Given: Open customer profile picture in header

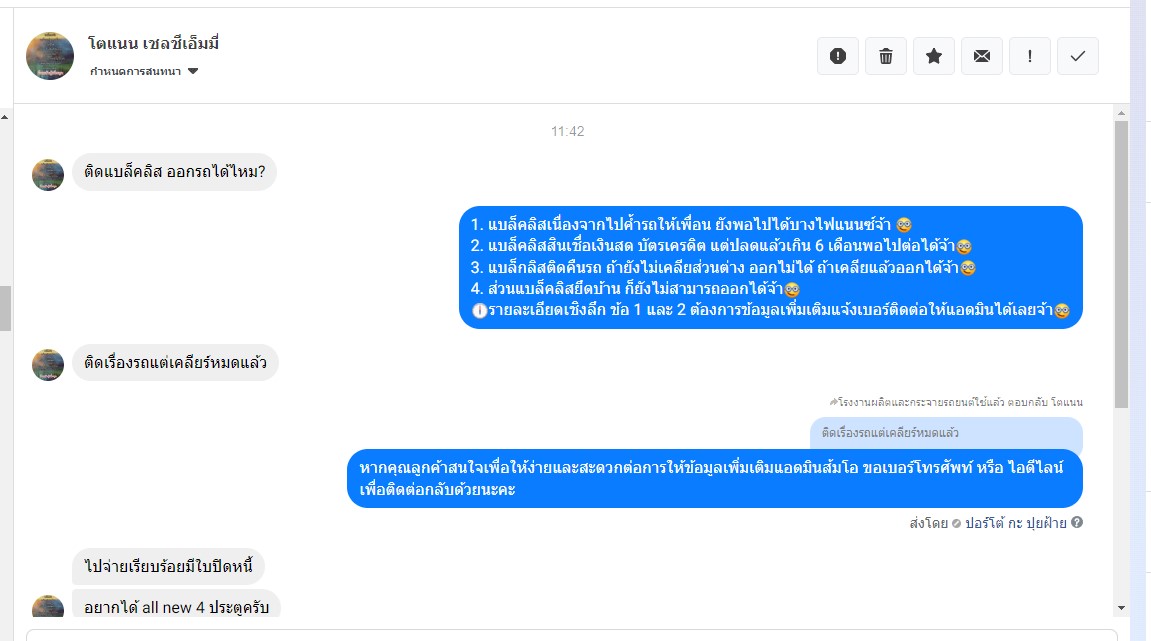Looking at the screenshot, I should pos(50,56).
